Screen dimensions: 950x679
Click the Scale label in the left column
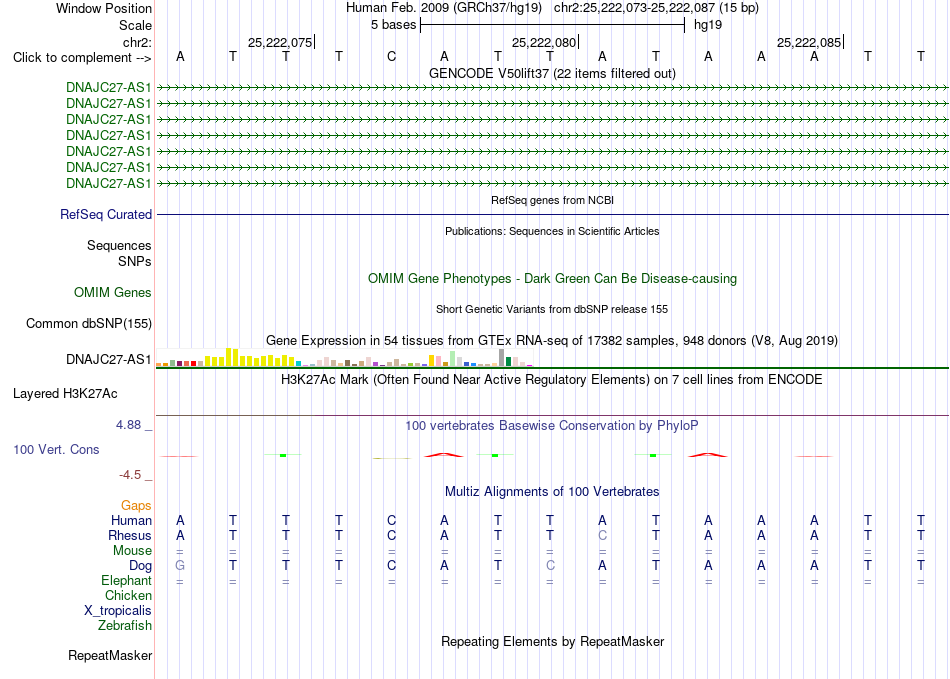[x=135, y=25]
